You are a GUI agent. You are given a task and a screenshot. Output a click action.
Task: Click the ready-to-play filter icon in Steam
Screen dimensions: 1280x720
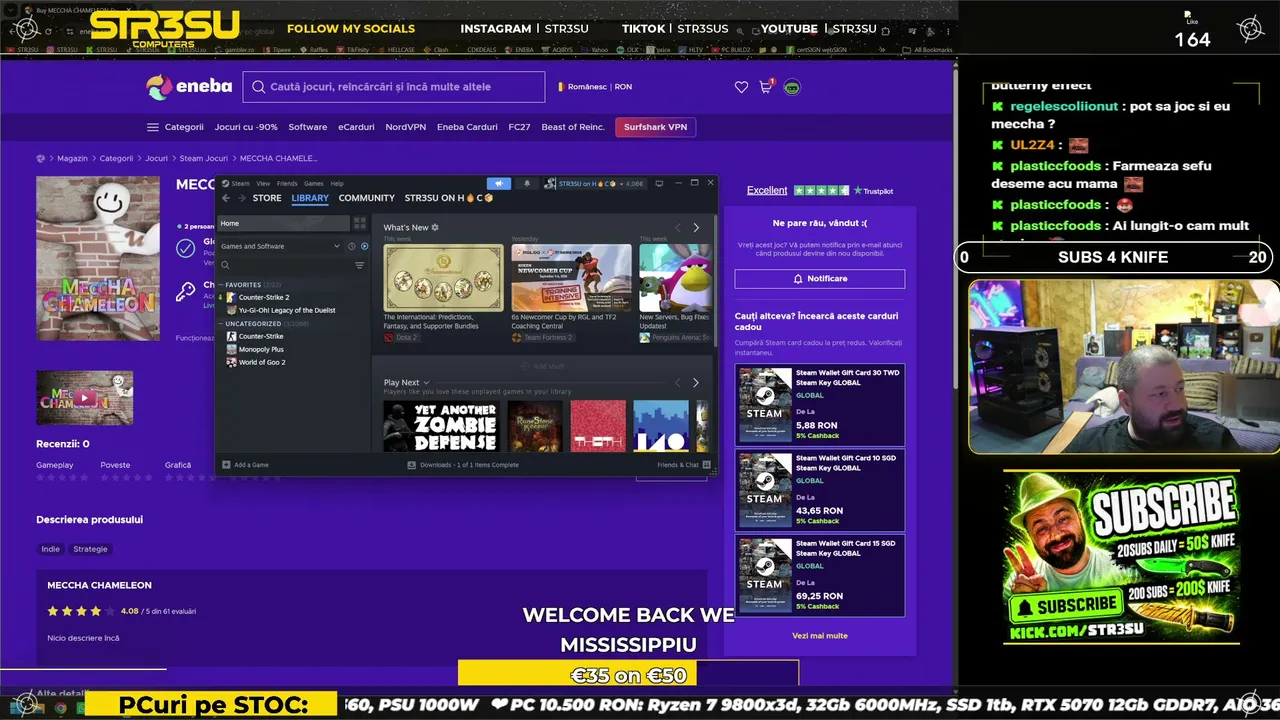364,246
